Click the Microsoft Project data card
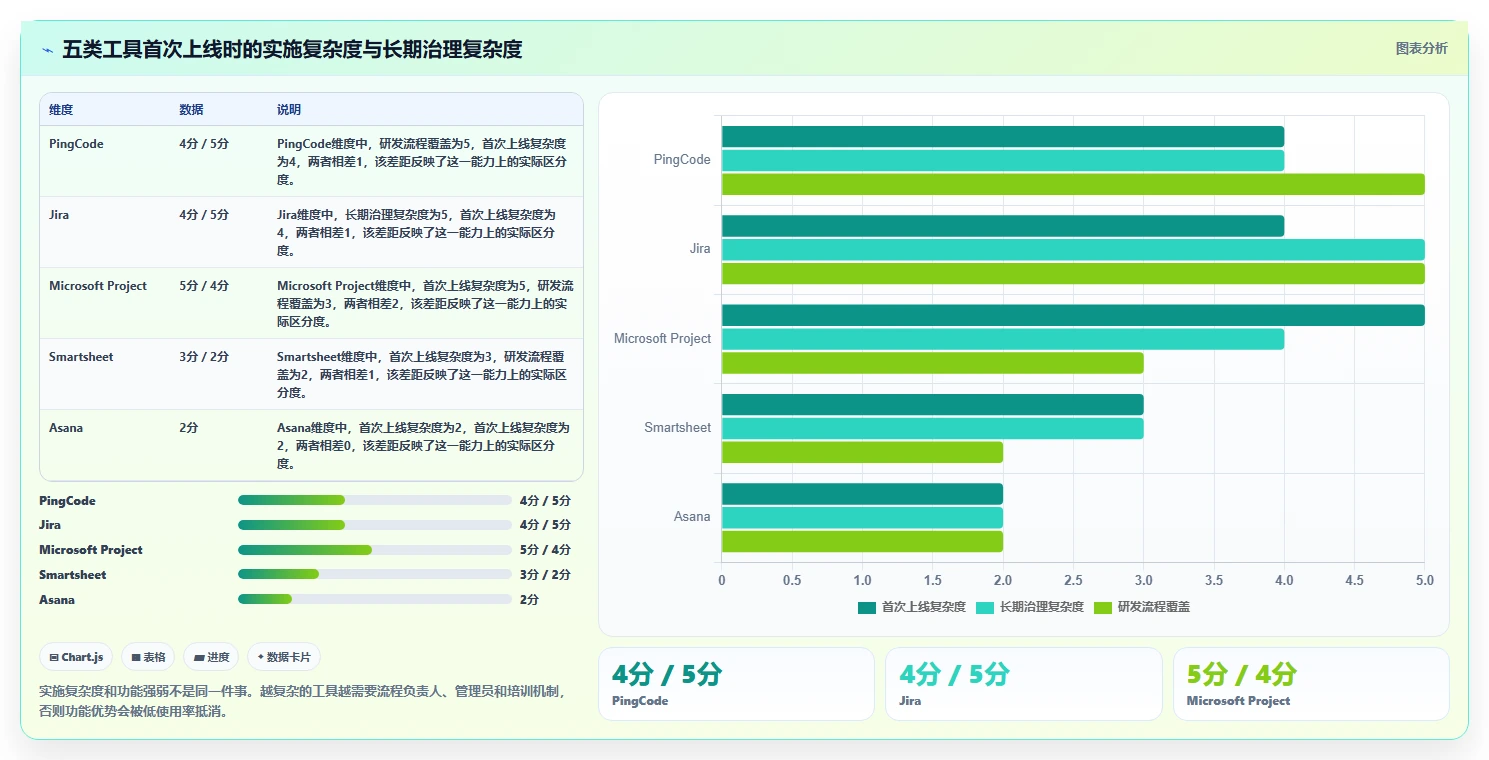Screen dimensions: 1489x760 pyautogui.click(x=1311, y=684)
